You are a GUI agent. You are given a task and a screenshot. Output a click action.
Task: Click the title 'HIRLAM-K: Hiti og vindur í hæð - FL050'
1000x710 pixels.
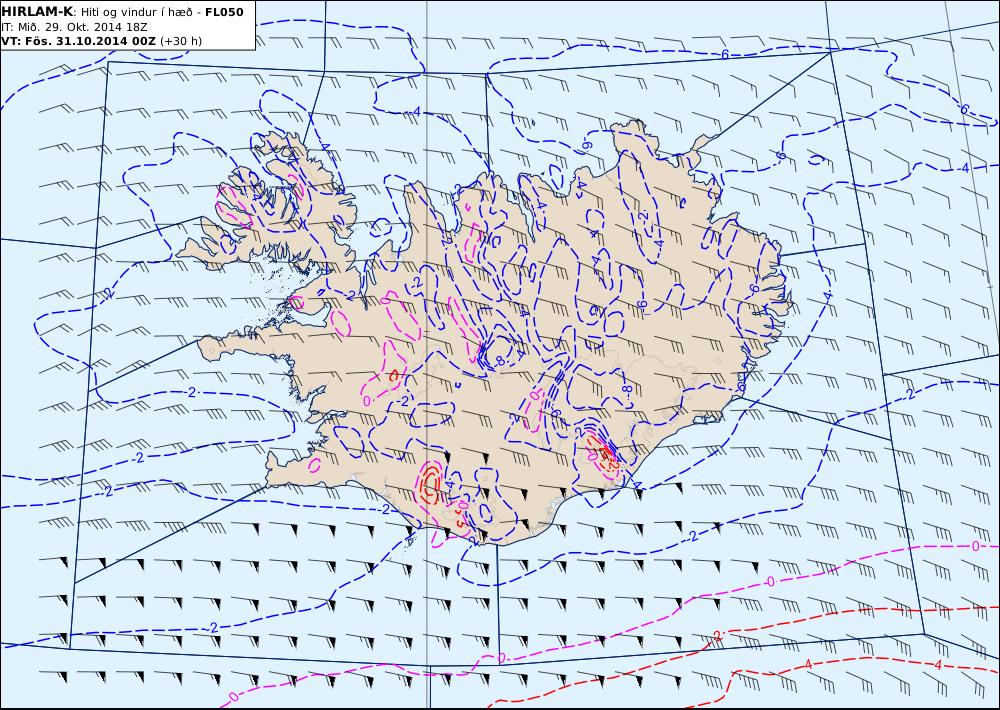(122, 12)
